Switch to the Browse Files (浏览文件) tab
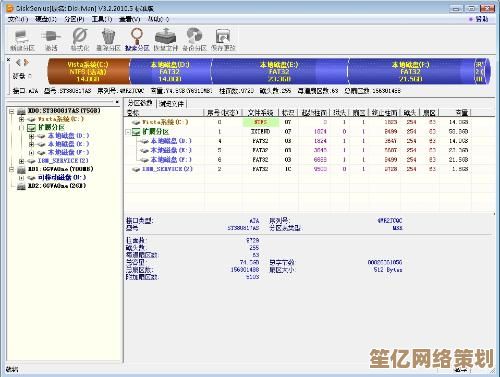This screenshot has width=500, height=377. pyautogui.click(x=172, y=104)
